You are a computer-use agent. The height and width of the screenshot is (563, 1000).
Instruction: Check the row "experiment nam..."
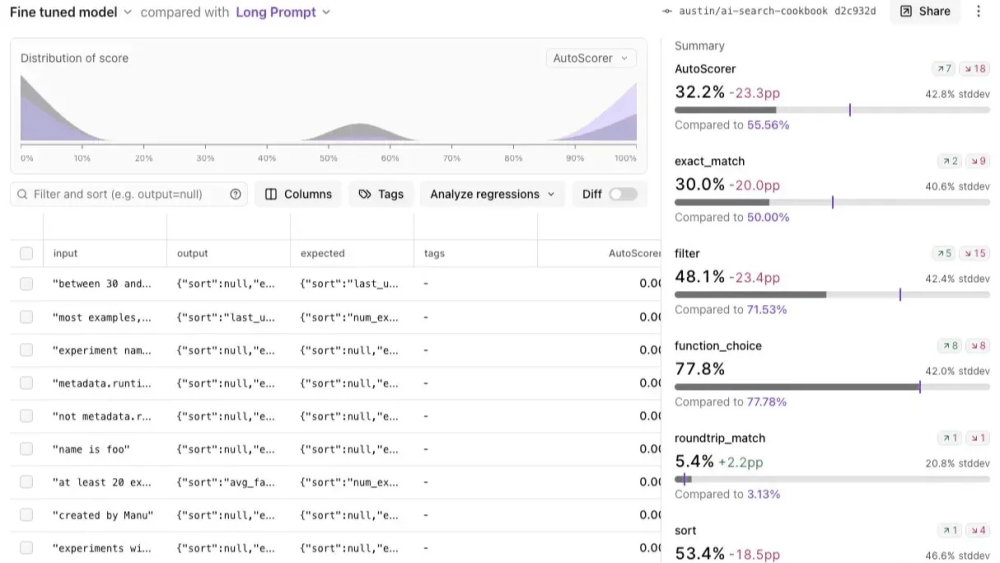click(26, 350)
